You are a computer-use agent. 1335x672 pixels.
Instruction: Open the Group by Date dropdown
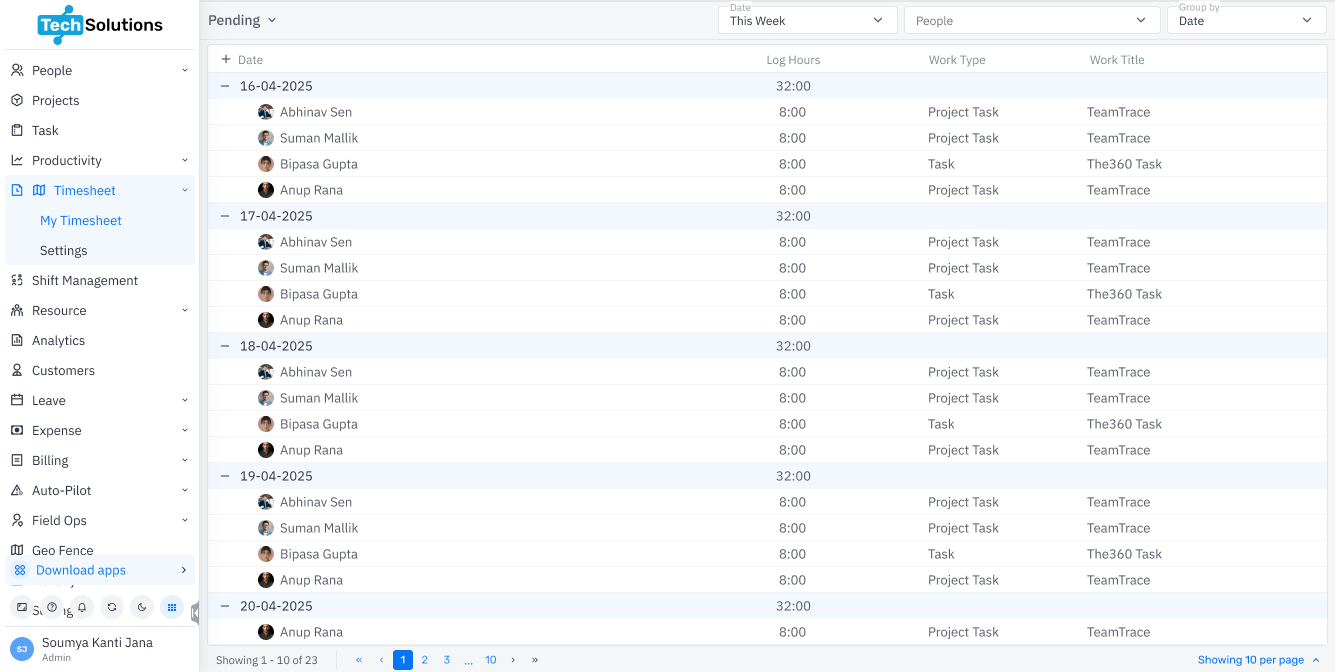tap(1246, 20)
